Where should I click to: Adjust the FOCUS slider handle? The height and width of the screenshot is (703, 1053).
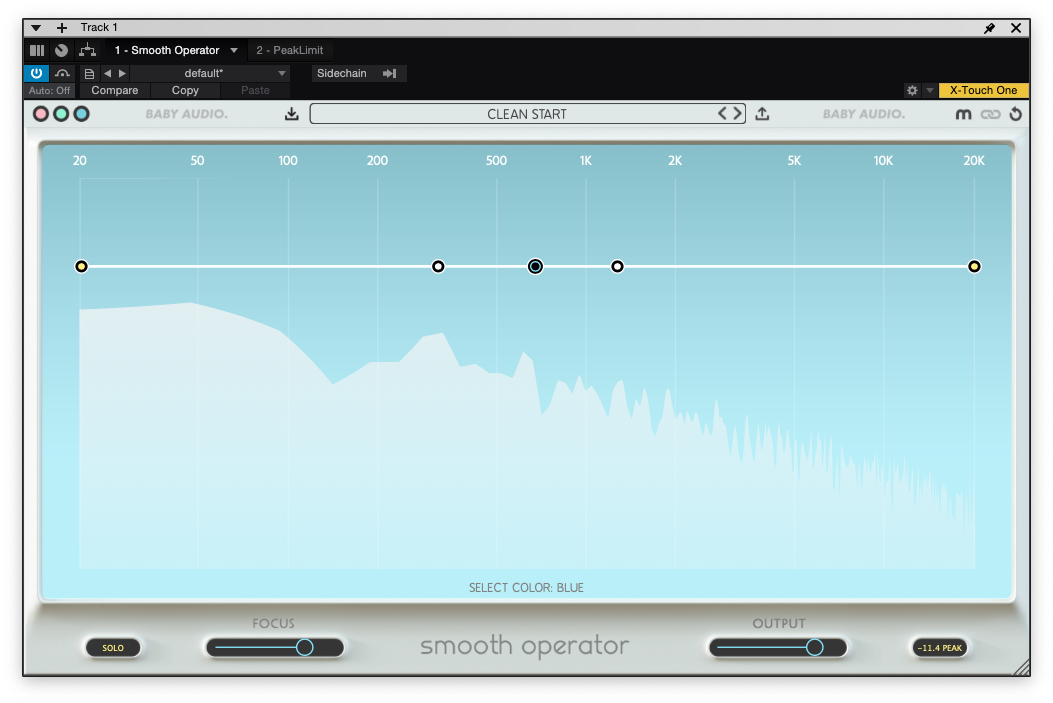[x=305, y=647]
